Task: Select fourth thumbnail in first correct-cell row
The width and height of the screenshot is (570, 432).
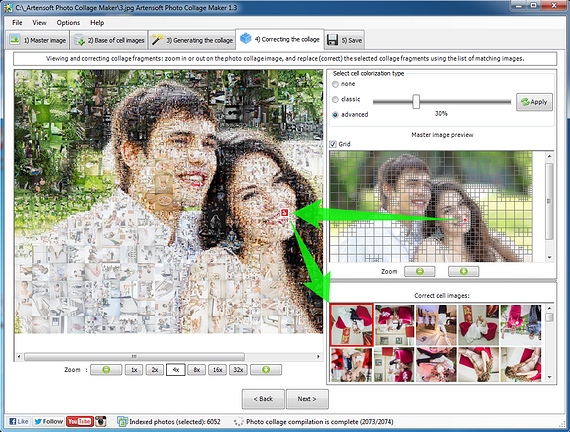Action: point(478,325)
